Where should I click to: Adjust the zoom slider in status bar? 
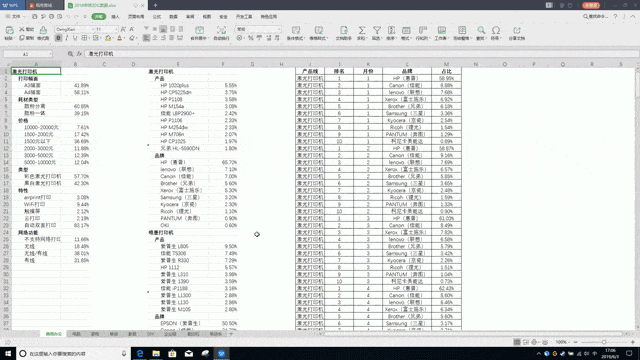coord(604,342)
